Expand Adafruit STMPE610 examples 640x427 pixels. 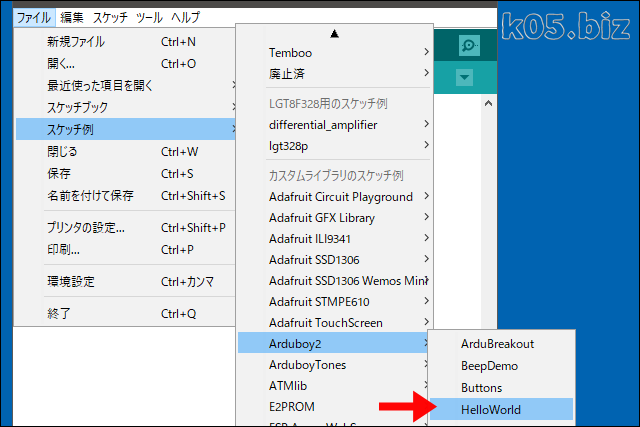point(335,302)
